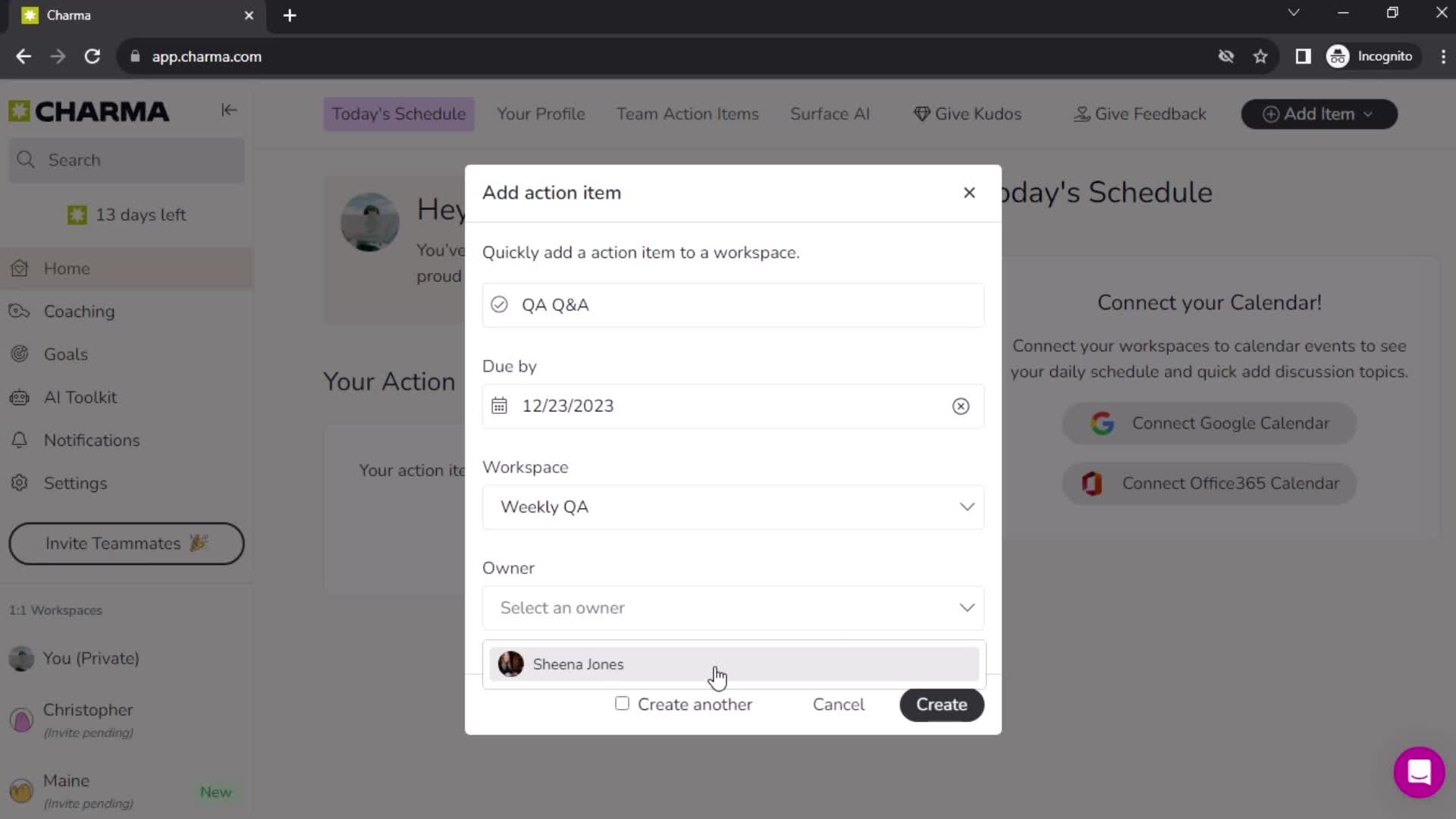The width and height of the screenshot is (1456, 819).
Task: Click Cancel to dismiss the dialog
Action: pyautogui.click(x=838, y=704)
